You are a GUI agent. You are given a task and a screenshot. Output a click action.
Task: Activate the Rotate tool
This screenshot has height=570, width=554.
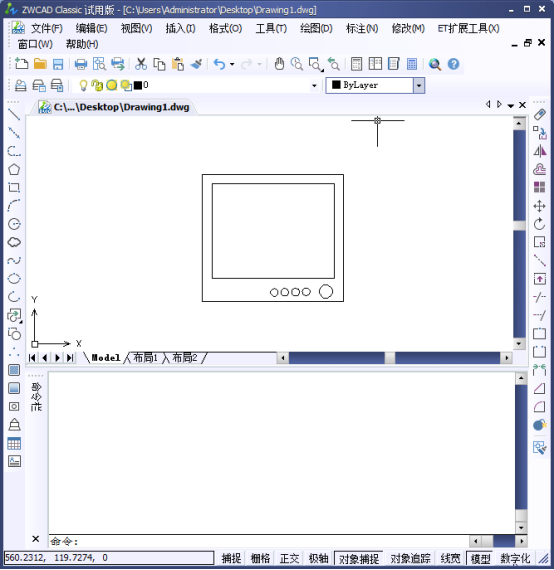tap(539, 224)
